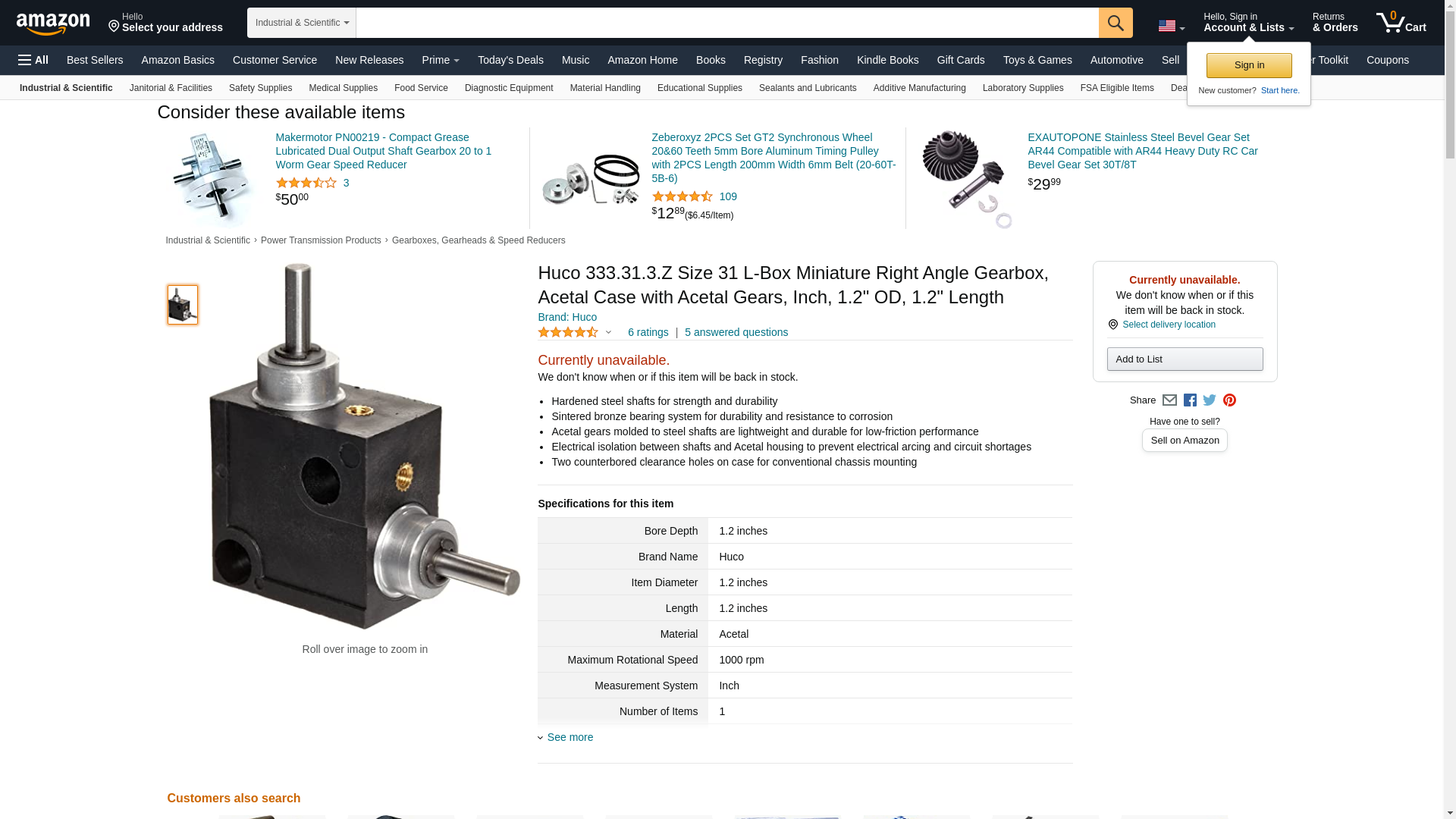Open the shopping cart icon

1401,23
